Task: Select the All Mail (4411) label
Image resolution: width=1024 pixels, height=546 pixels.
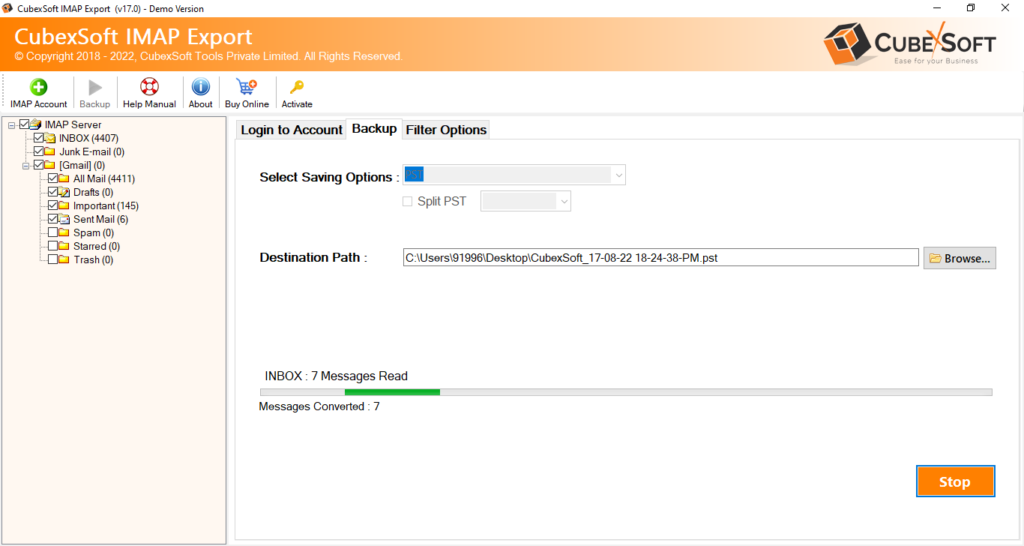Action: (104, 178)
